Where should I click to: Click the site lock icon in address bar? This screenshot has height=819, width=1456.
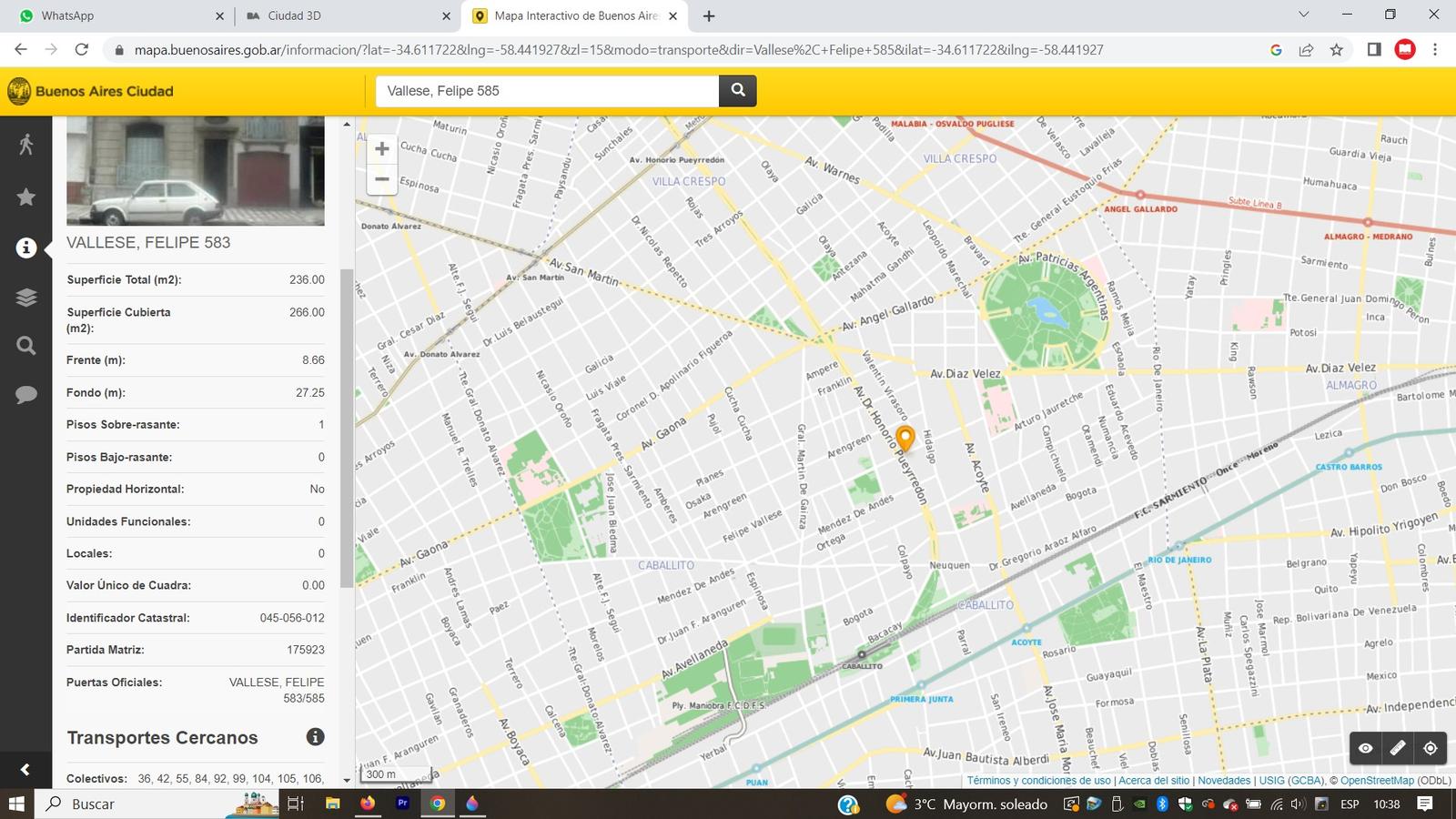click(118, 50)
